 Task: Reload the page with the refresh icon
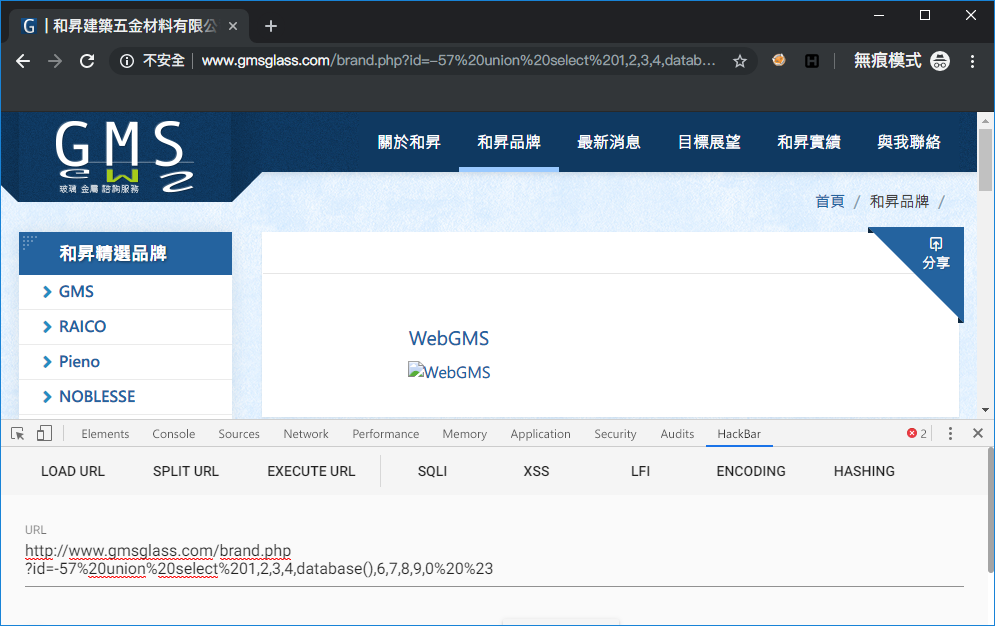[87, 61]
